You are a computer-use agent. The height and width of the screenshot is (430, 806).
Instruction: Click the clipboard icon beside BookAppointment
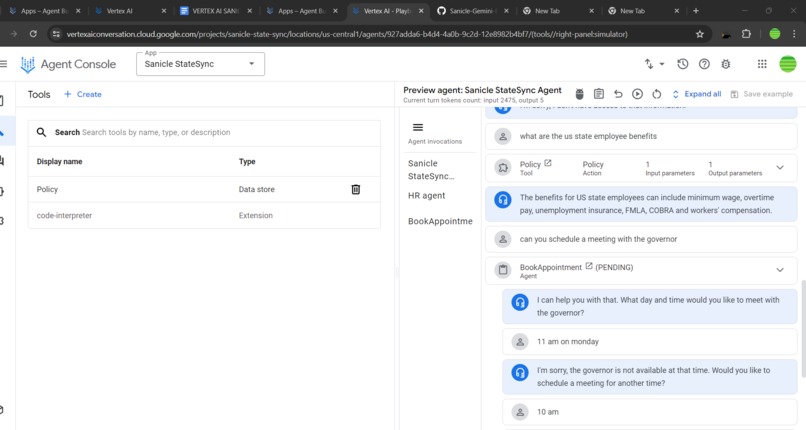tap(503, 270)
